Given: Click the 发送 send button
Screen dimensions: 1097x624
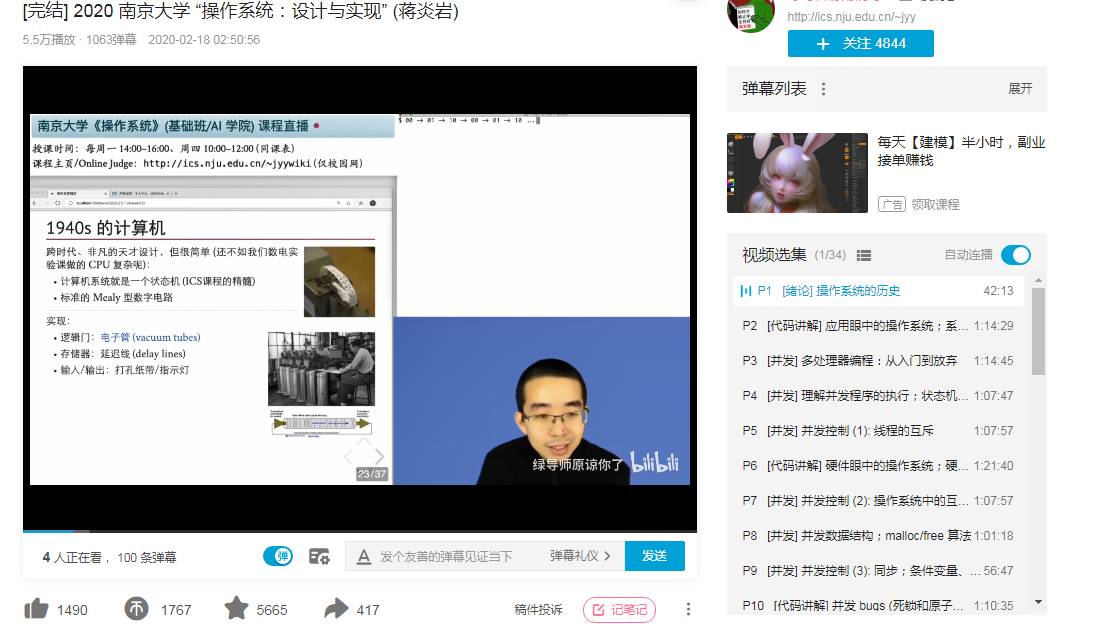Looking at the screenshot, I should coord(655,556).
